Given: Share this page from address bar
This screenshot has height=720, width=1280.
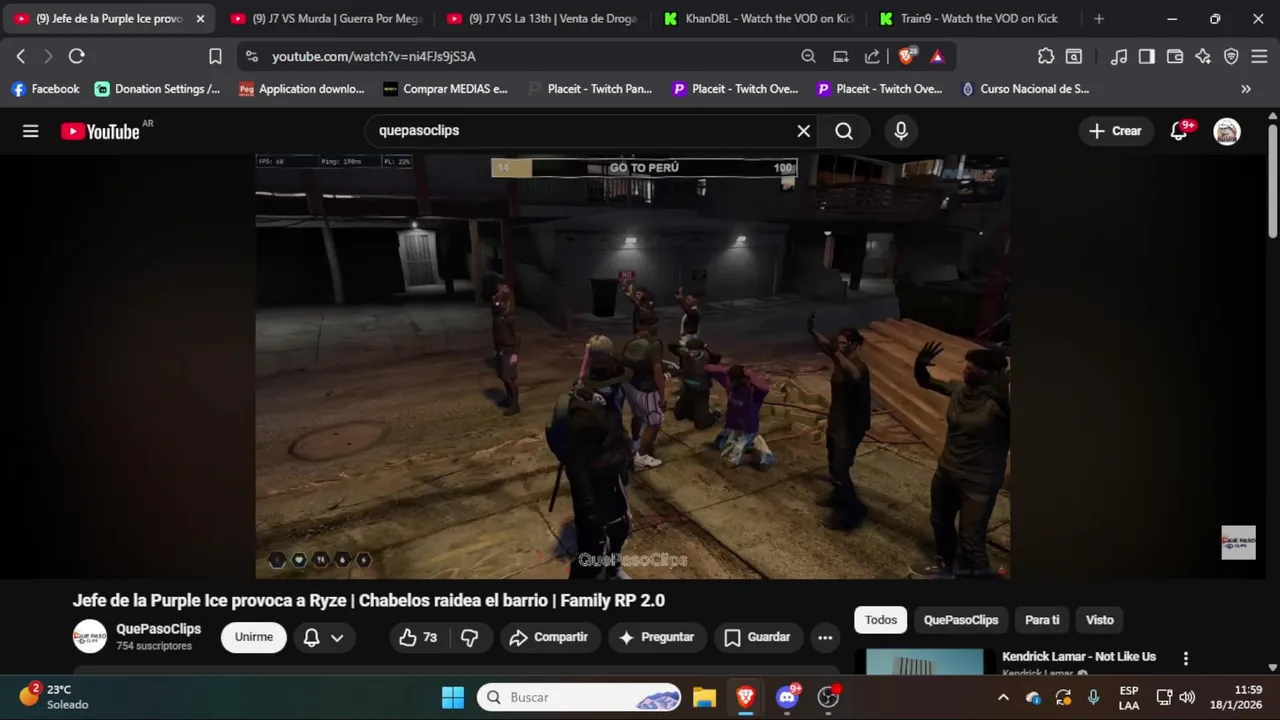Looking at the screenshot, I should pyautogui.click(x=872, y=56).
